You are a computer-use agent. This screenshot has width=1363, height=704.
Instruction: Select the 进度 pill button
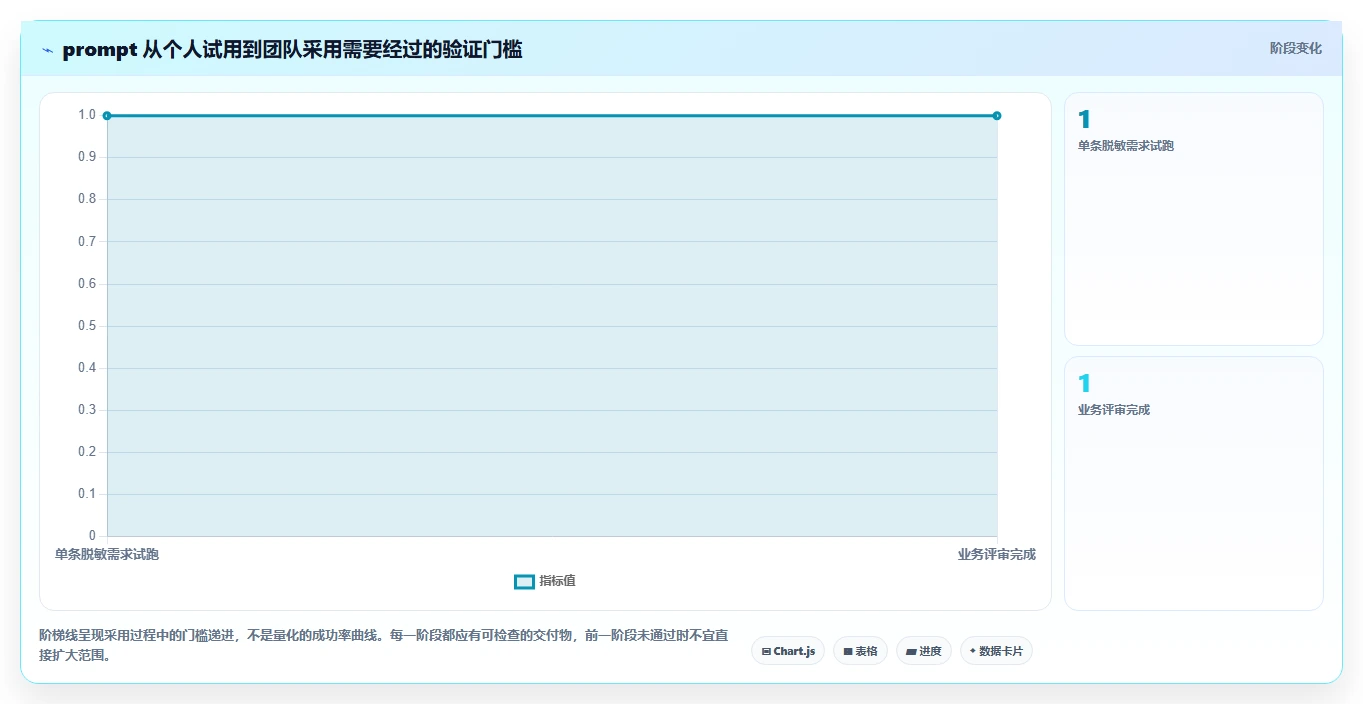(924, 651)
